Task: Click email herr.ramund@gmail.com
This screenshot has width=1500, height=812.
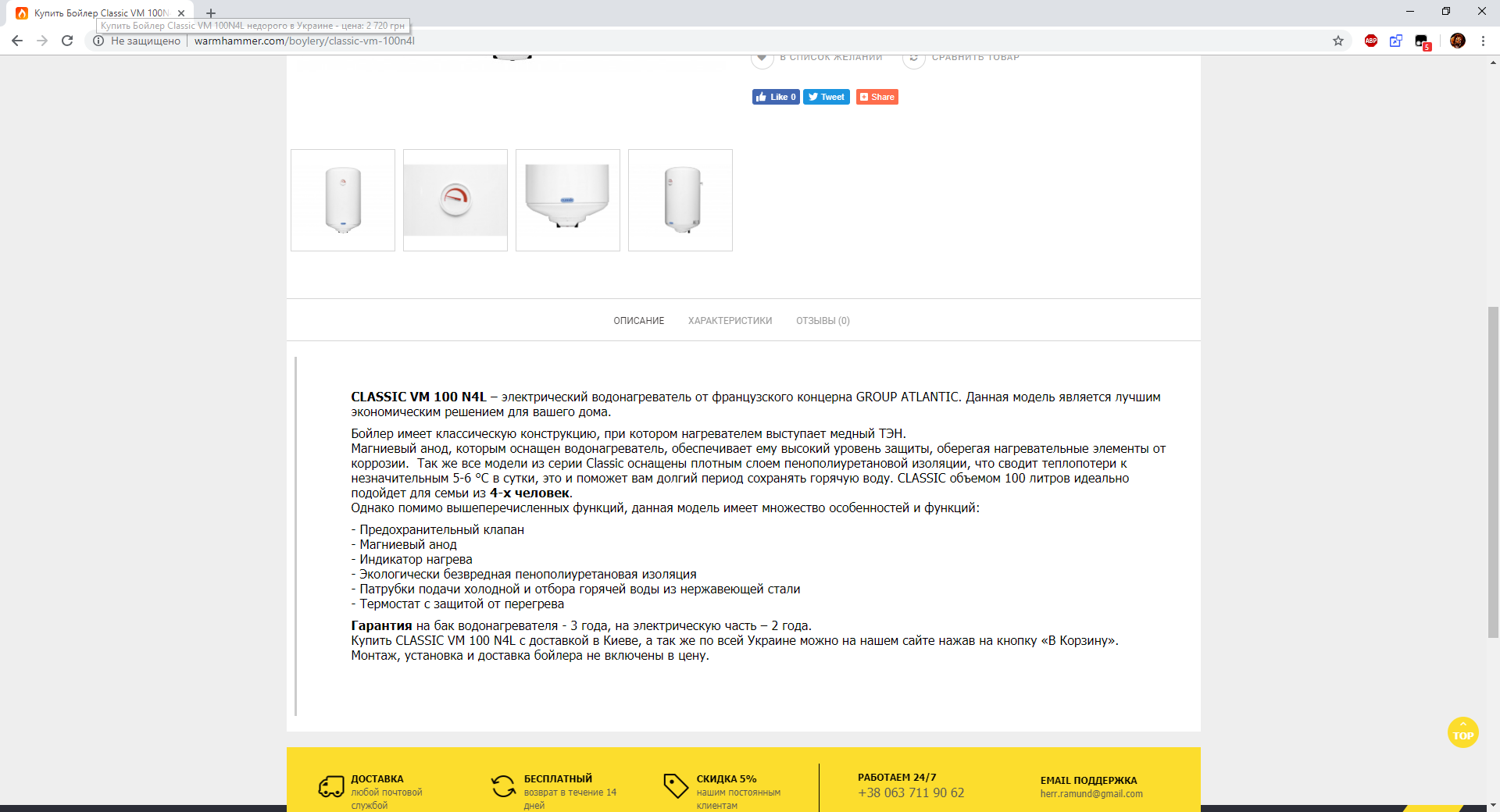Action: (1091, 794)
